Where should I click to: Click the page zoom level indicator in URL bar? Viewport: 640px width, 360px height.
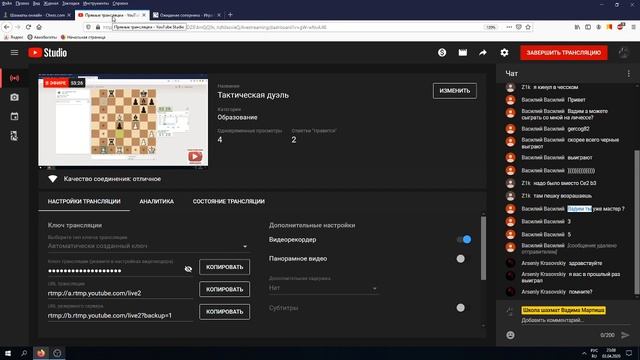click(491, 27)
